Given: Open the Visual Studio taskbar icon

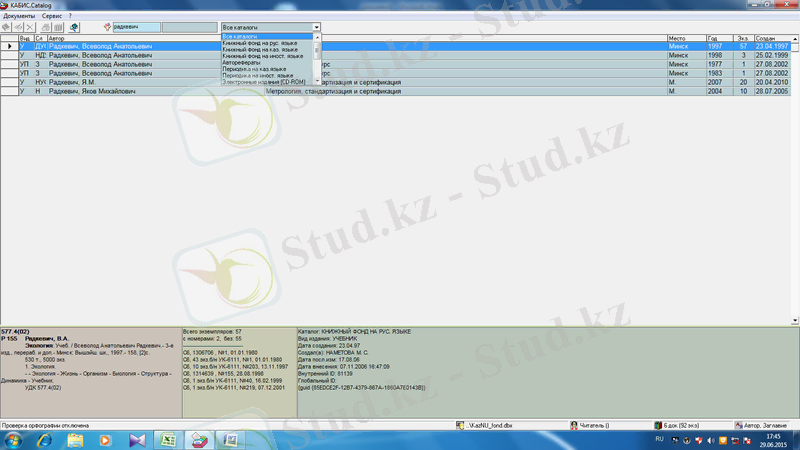Looking at the screenshot, I should (x=137, y=440).
